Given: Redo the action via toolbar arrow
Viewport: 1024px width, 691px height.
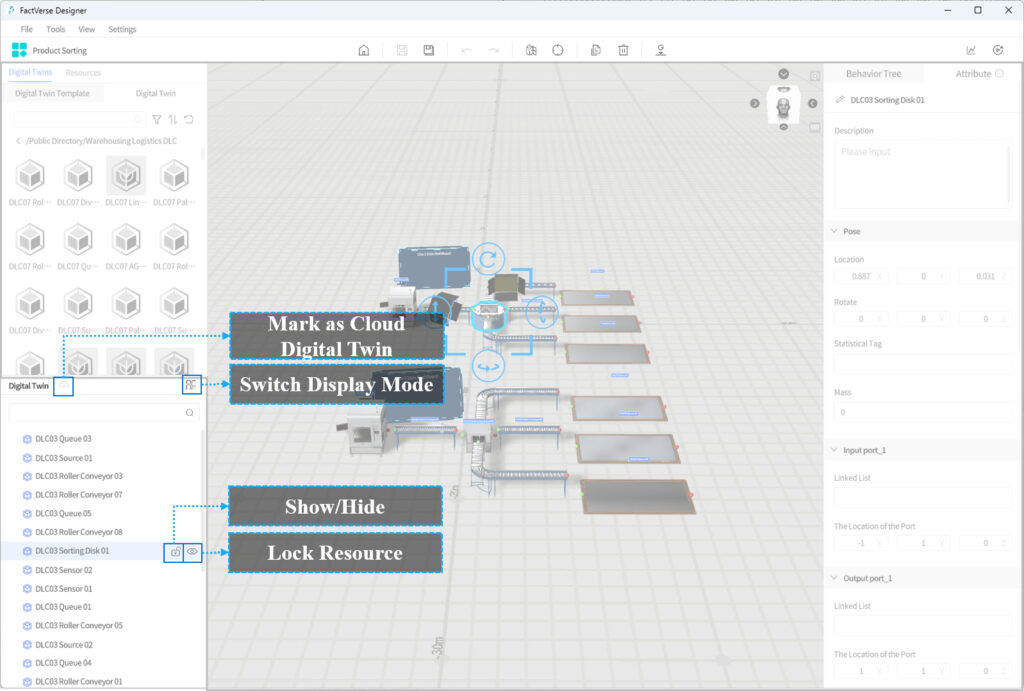Looking at the screenshot, I should pyautogui.click(x=494, y=50).
